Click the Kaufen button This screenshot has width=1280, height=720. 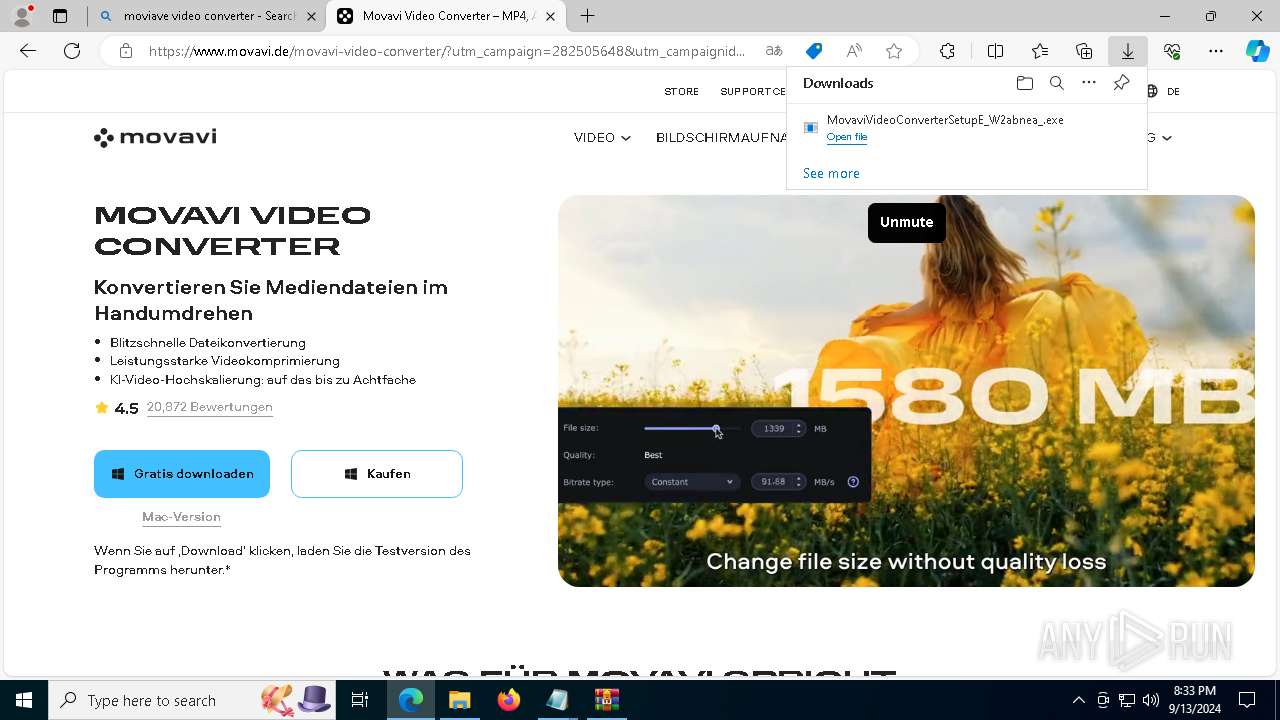click(x=377, y=474)
